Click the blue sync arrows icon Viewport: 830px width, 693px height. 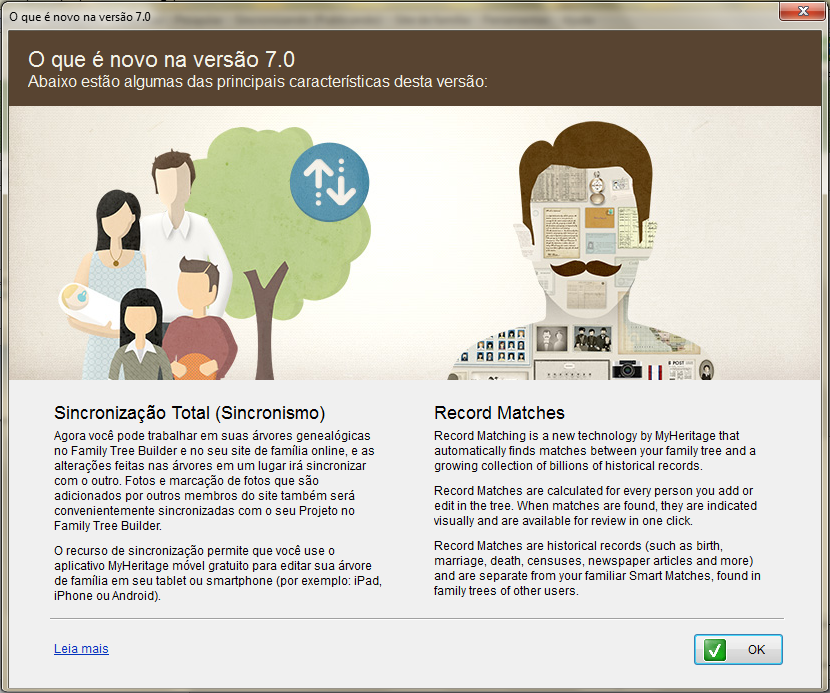[x=329, y=182]
